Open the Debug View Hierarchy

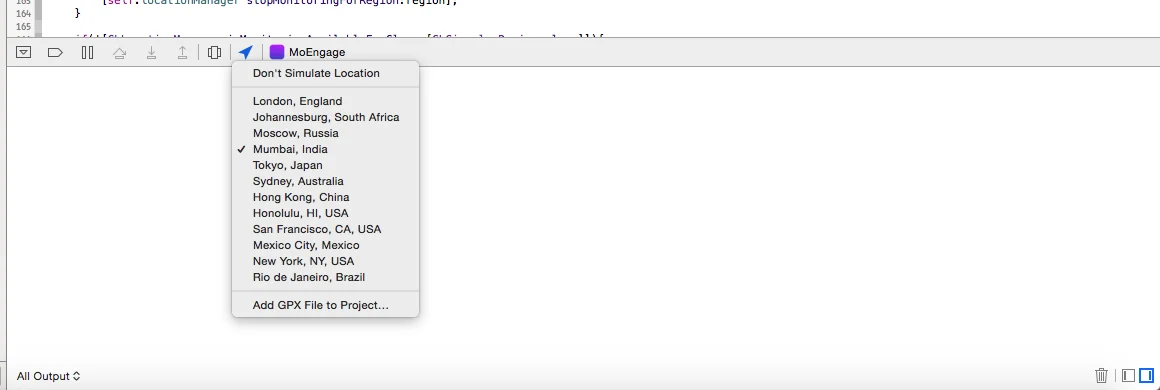(215, 53)
